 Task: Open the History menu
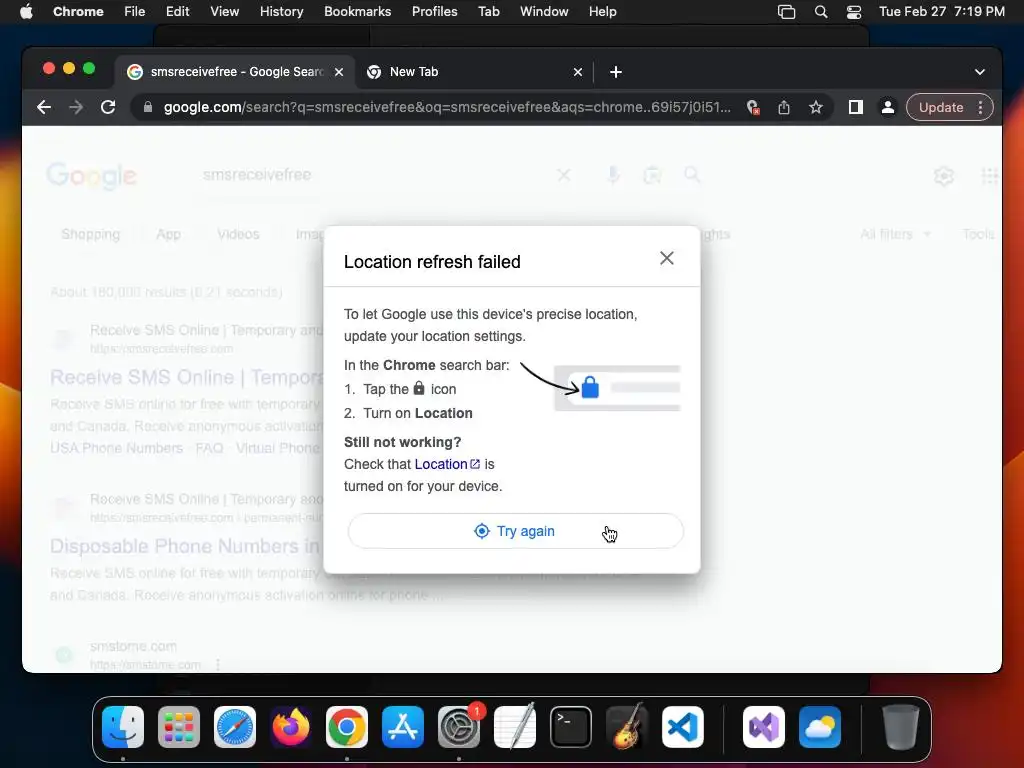(x=281, y=12)
